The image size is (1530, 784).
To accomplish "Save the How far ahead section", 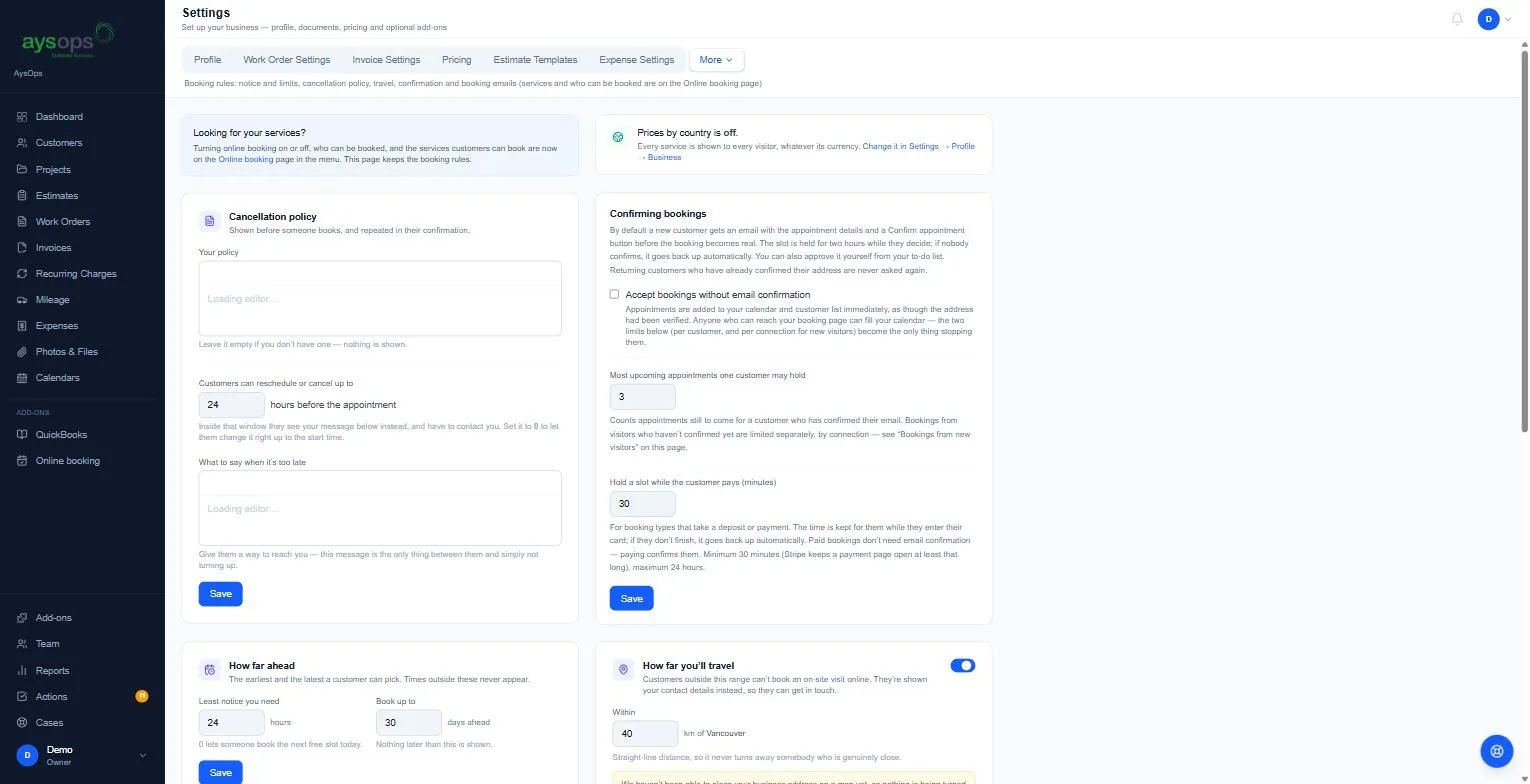I will pyautogui.click(x=221, y=772).
